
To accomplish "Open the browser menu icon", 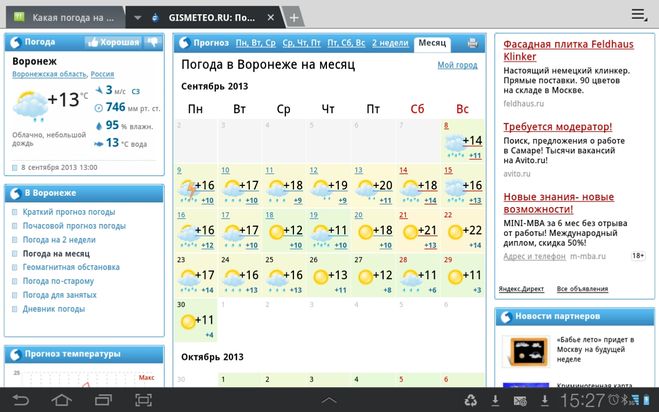I will (x=639, y=14).
